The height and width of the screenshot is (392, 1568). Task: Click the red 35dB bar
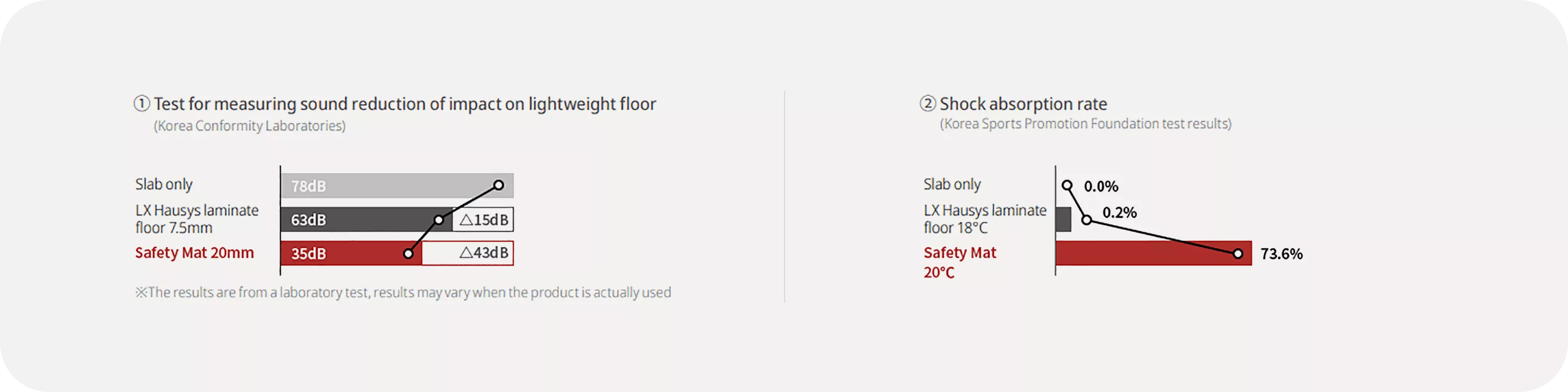click(x=351, y=253)
